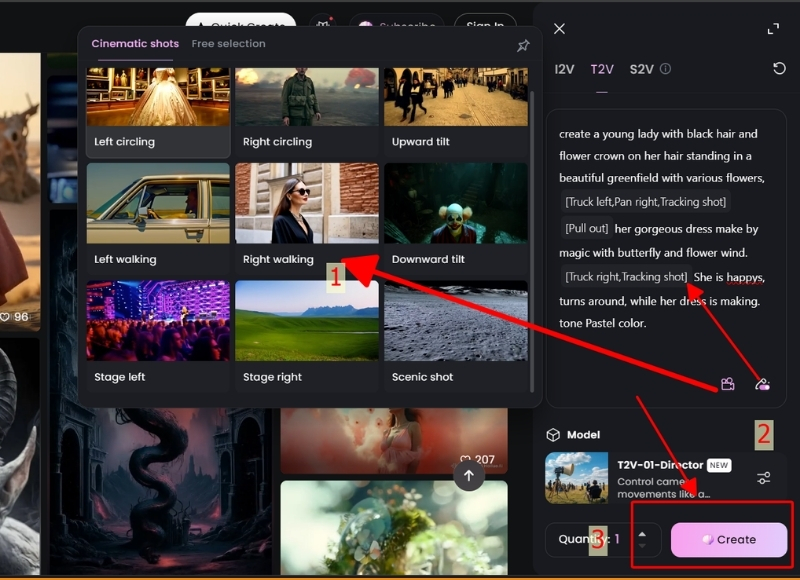800x580 pixels.
Task: Select the Downward tilt shot preset
Action: [456, 216]
